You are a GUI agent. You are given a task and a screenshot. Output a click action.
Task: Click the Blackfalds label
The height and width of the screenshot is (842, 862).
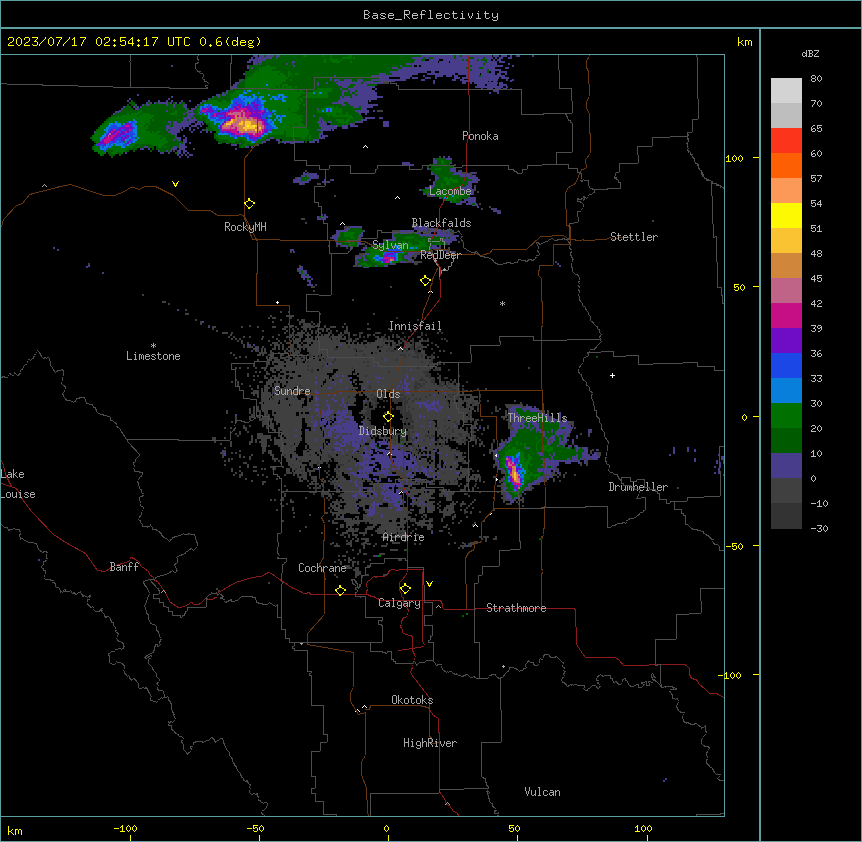coord(441,223)
